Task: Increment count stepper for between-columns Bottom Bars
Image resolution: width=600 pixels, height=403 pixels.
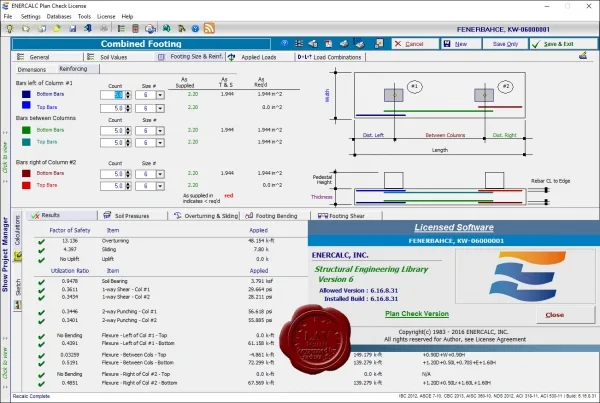Action: click(x=128, y=129)
